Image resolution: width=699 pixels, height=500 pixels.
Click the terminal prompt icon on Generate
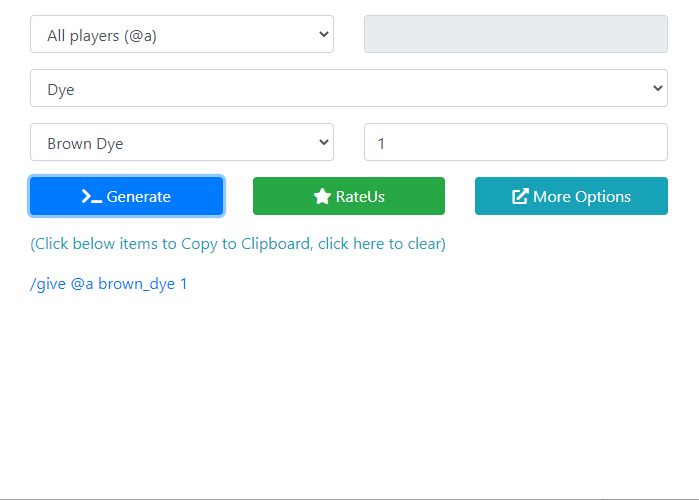(x=92, y=197)
